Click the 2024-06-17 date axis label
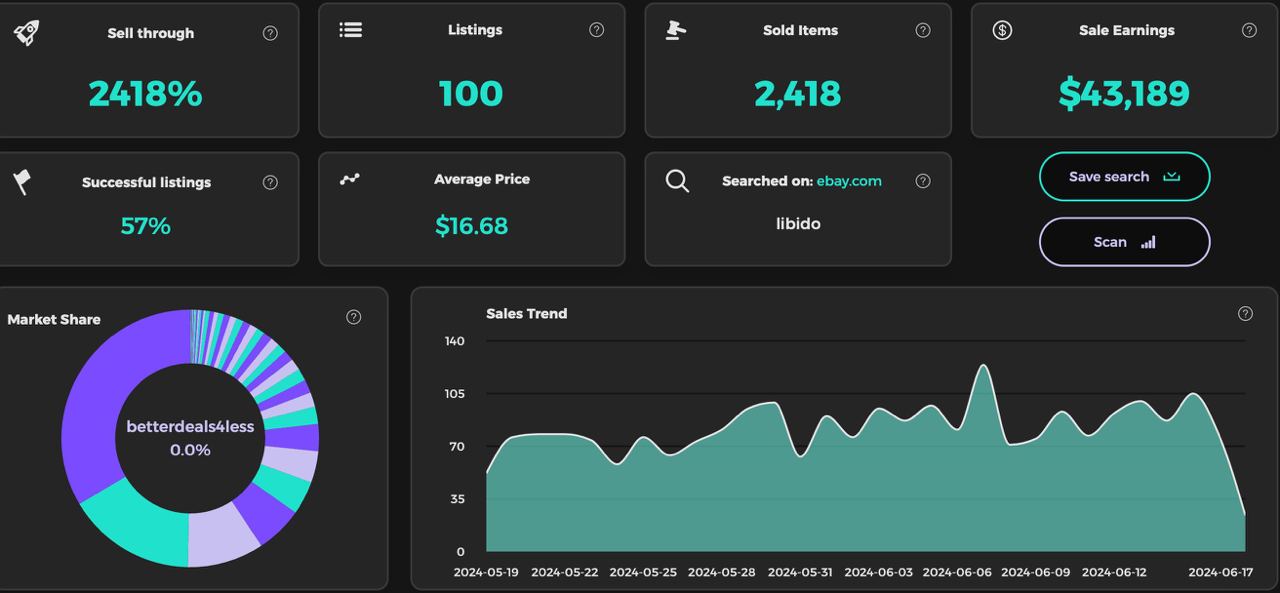Viewport: 1280px width, 593px height. click(x=1220, y=572)
